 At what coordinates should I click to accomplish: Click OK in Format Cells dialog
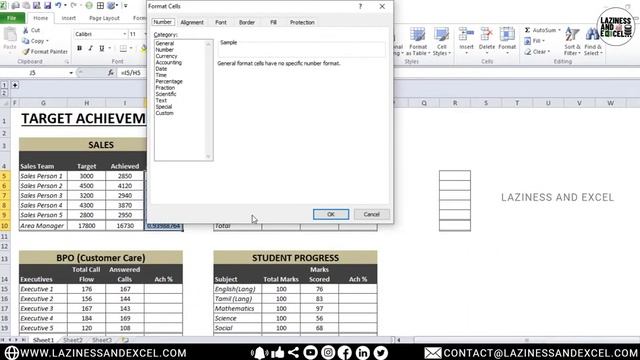[x=331, y=214]
